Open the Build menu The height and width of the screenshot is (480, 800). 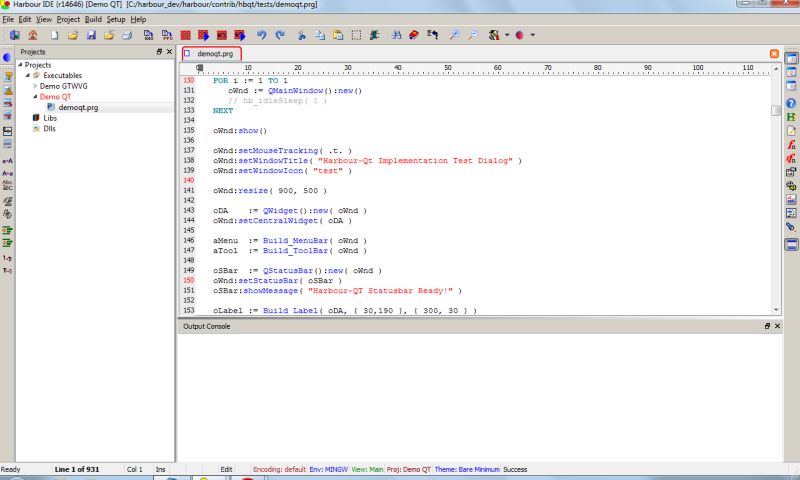pos(93,19)
